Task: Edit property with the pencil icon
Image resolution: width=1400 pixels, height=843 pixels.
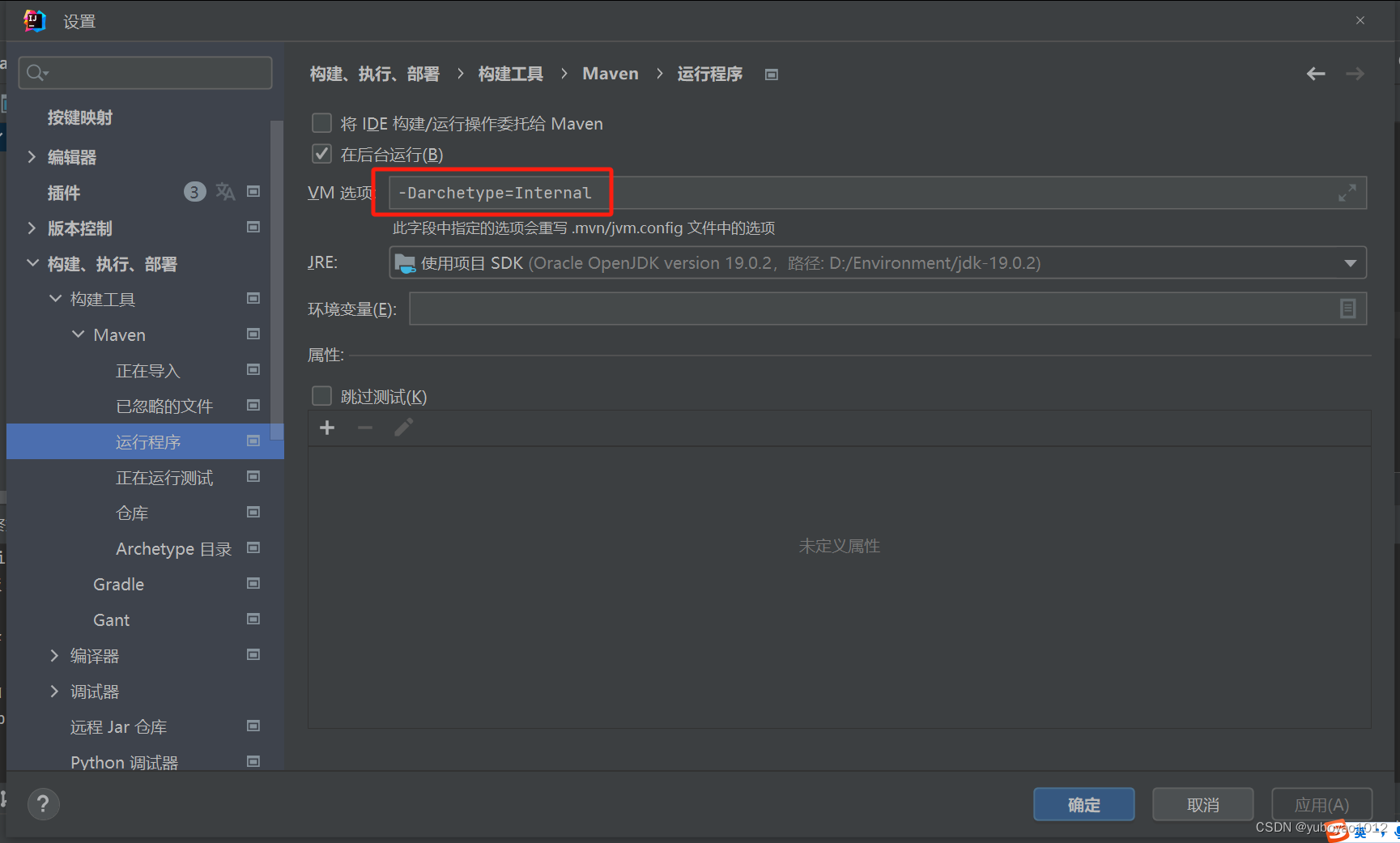Action: tap(403, 428)
